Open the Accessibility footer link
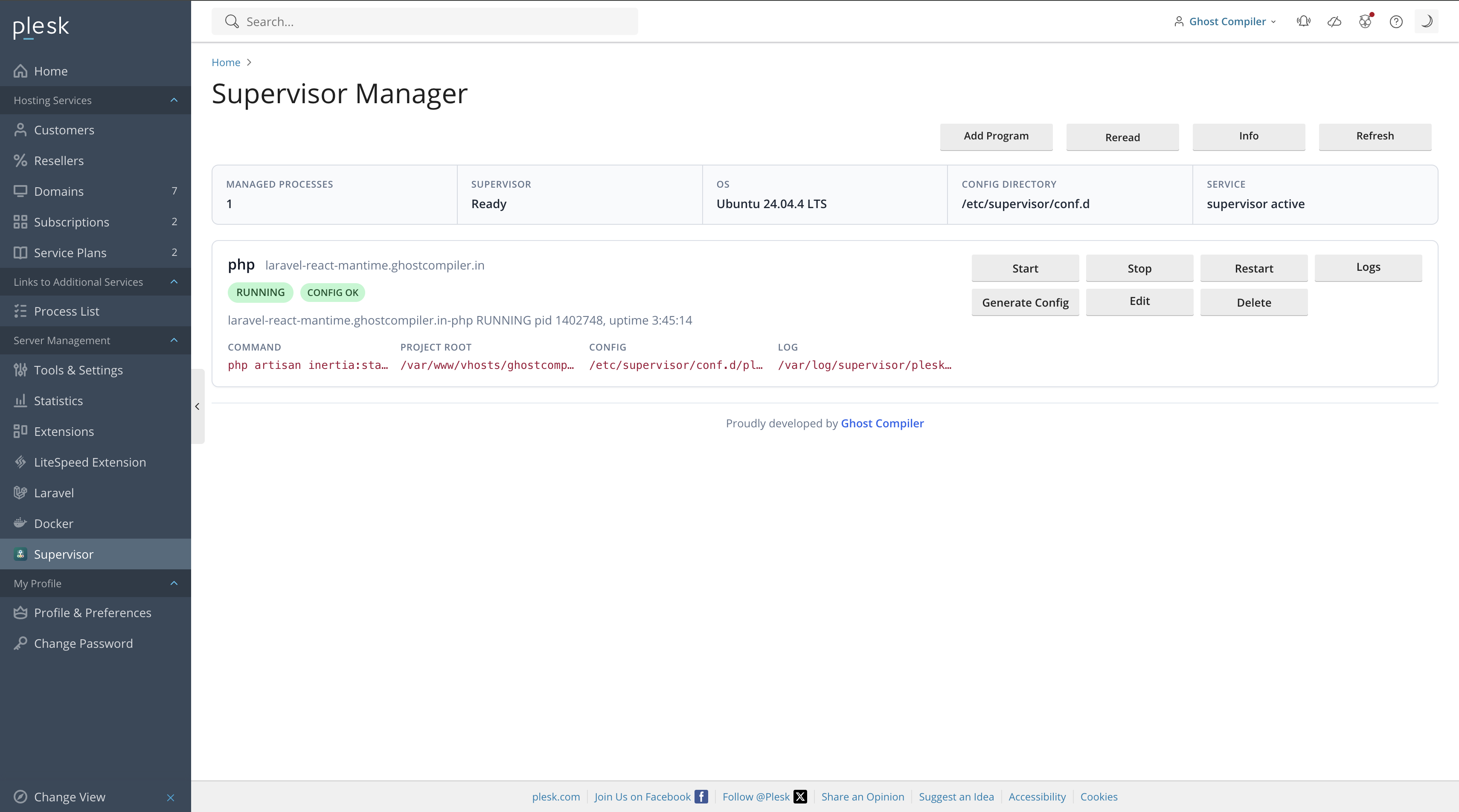This screenshot has width=1459, height=812. click(x=1037, y=797)
